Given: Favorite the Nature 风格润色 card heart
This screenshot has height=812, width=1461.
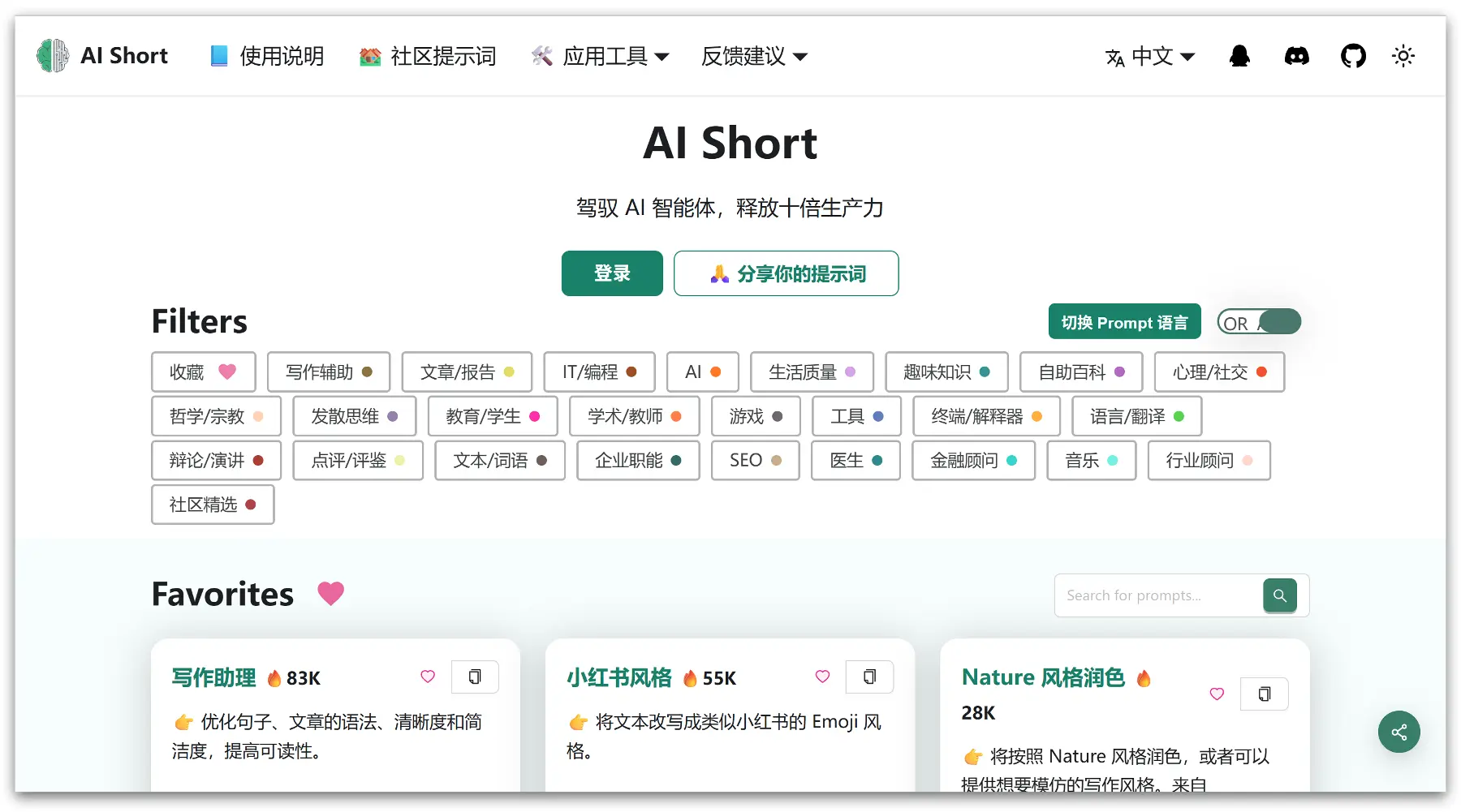Looking at the screenshot, I should click(x=1217, y=694).
